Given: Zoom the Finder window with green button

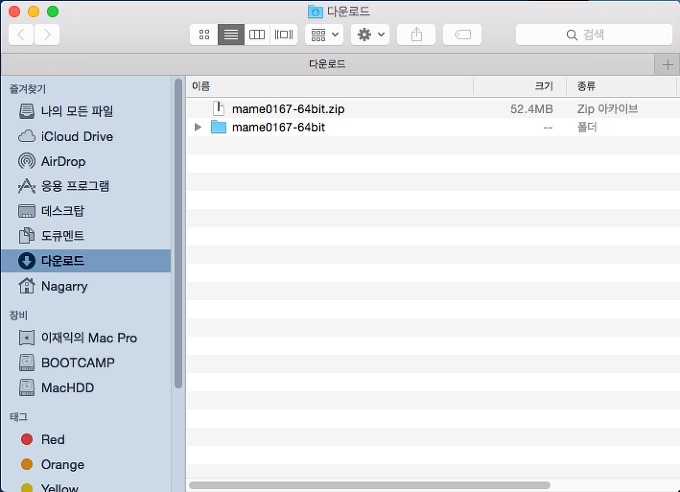Looking at the screenshot, I should coord(52,11).
